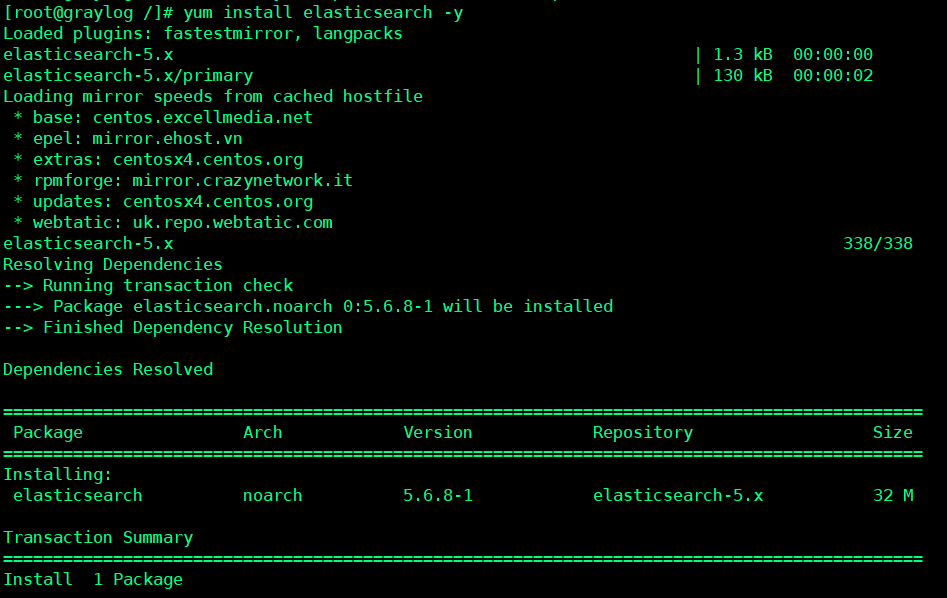Click the 'Version' column header
Image resolution: width=947 pixels, height=598 pixels.
(x=438, y=432)
